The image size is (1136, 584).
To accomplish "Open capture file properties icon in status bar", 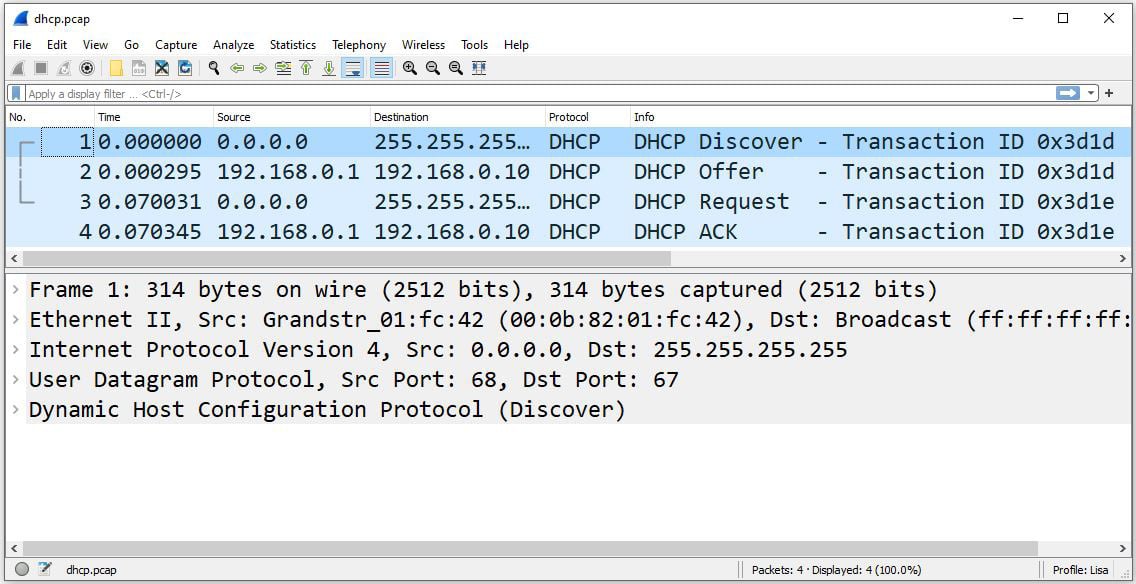I will 45,570.
